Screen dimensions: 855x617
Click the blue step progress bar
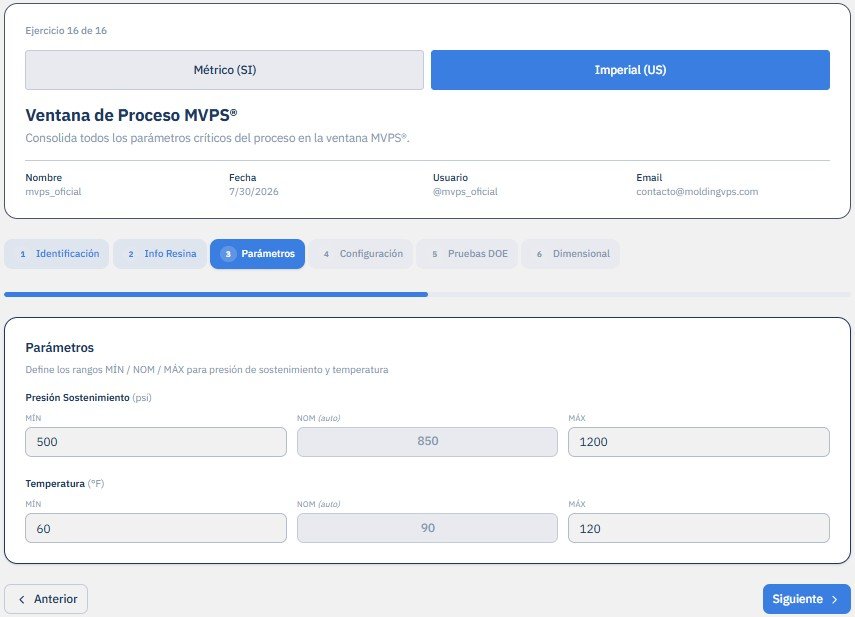tap(216, 294)
